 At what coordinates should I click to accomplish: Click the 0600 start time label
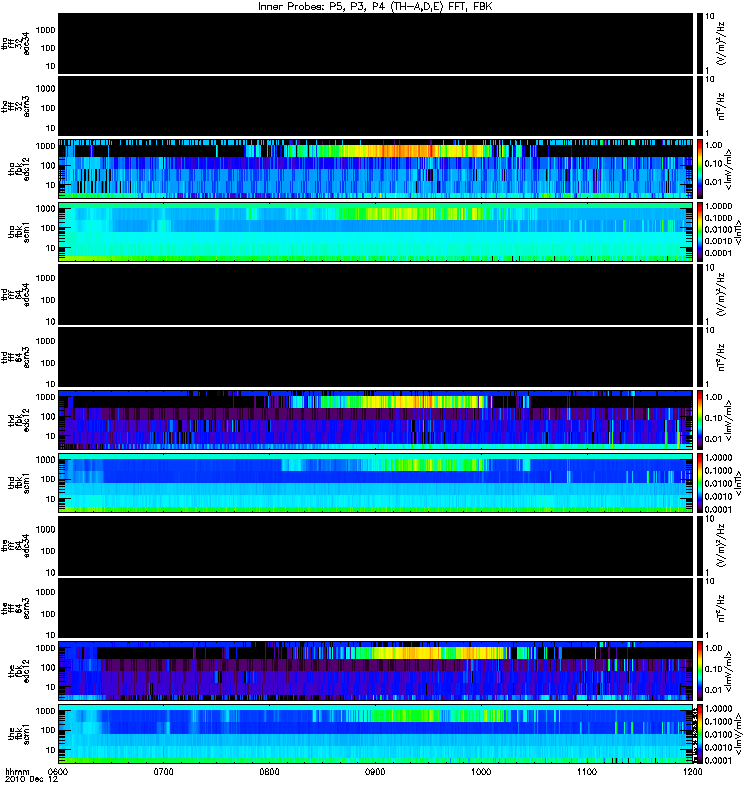(x=58, y=772)
